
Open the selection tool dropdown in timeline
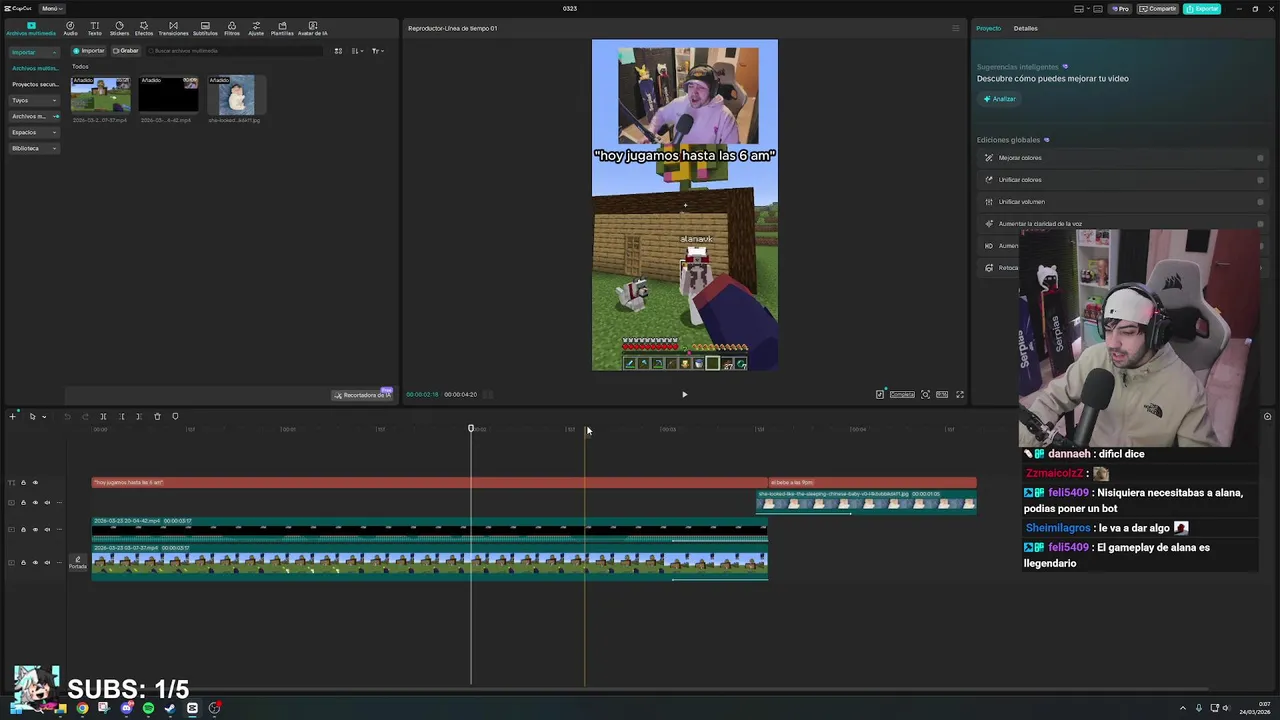[44, 417]
